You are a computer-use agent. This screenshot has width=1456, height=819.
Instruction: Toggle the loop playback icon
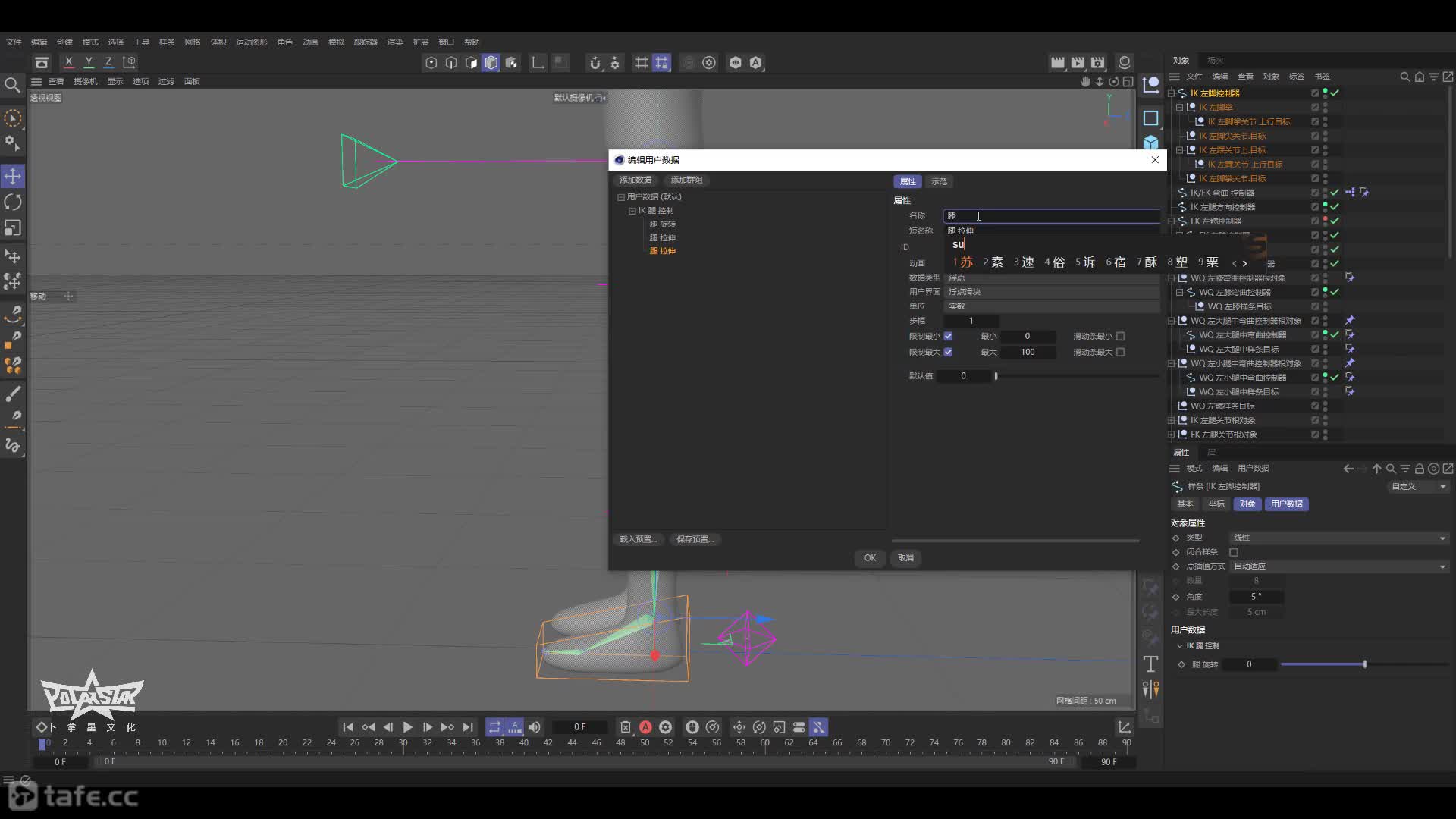click(x=494, y=727)
